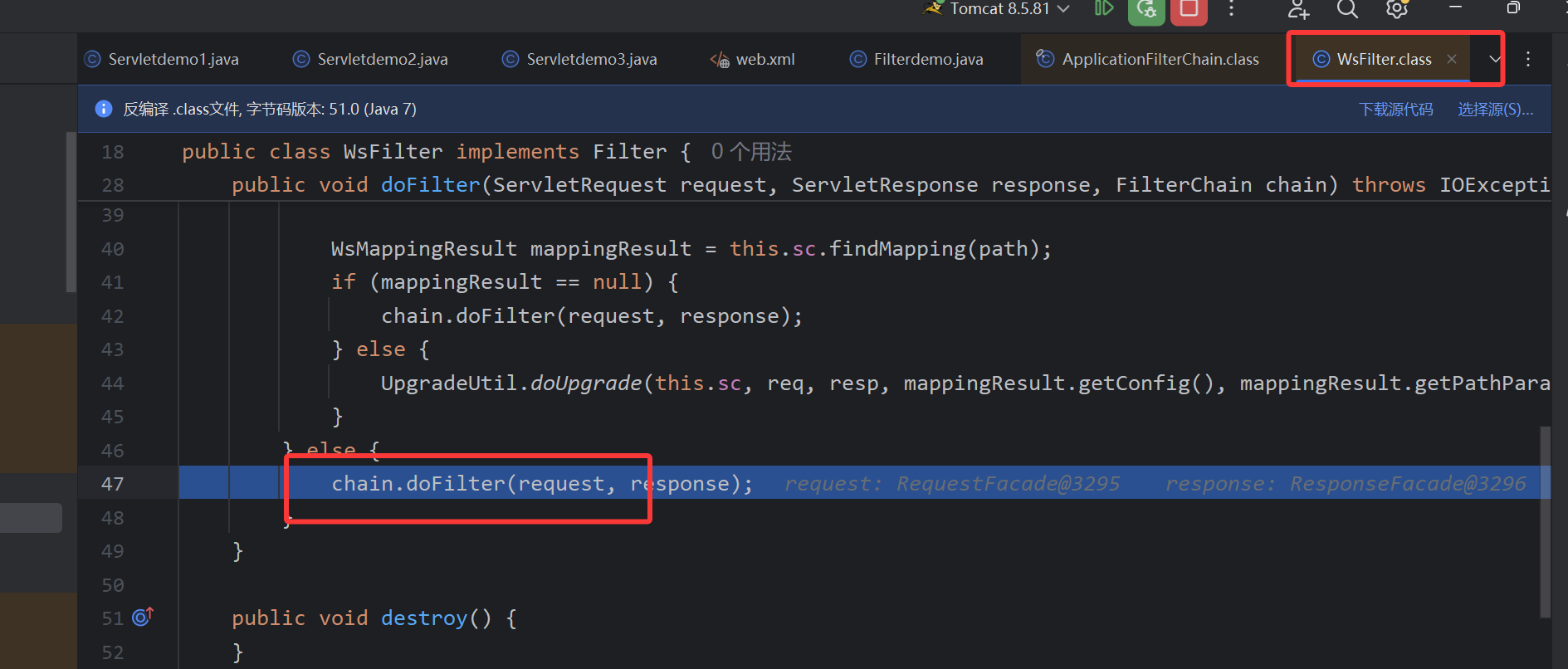1568x669 pixels.
Task: Click the 0 个用法 usages hint
Action: tap(751, 152)
